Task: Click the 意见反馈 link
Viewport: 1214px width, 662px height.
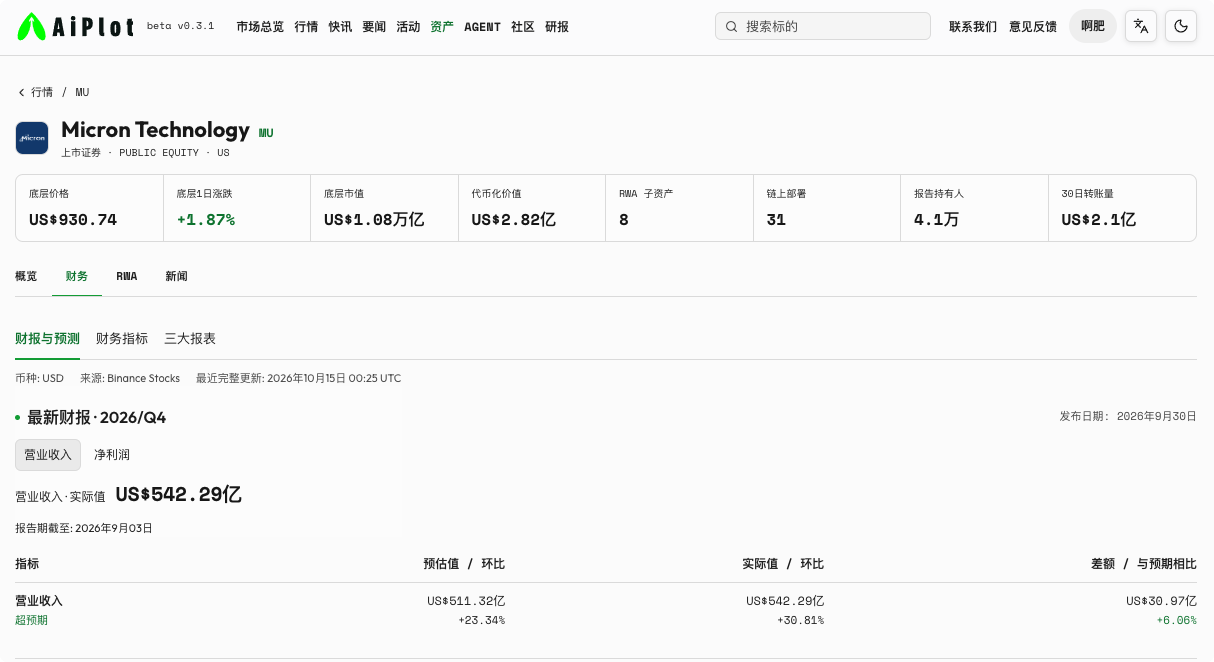Action: [x=1033, y=27]
